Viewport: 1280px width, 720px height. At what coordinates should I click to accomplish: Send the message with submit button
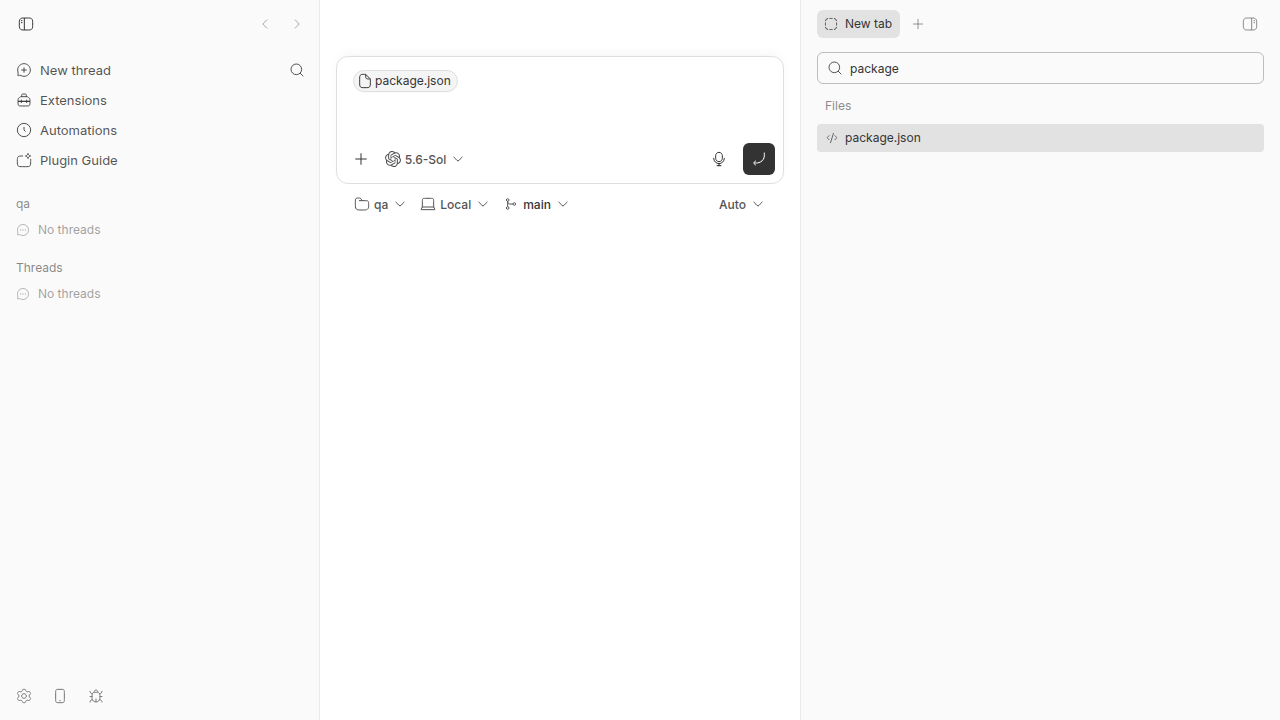[x=759, y=159]
